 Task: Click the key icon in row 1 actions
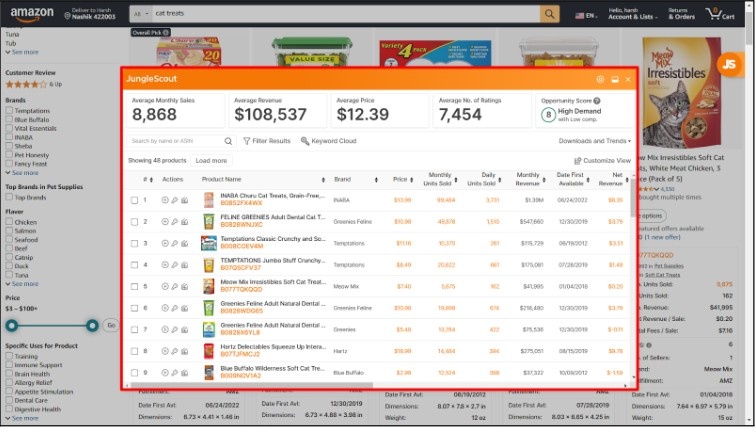click(x=175, y=200)
